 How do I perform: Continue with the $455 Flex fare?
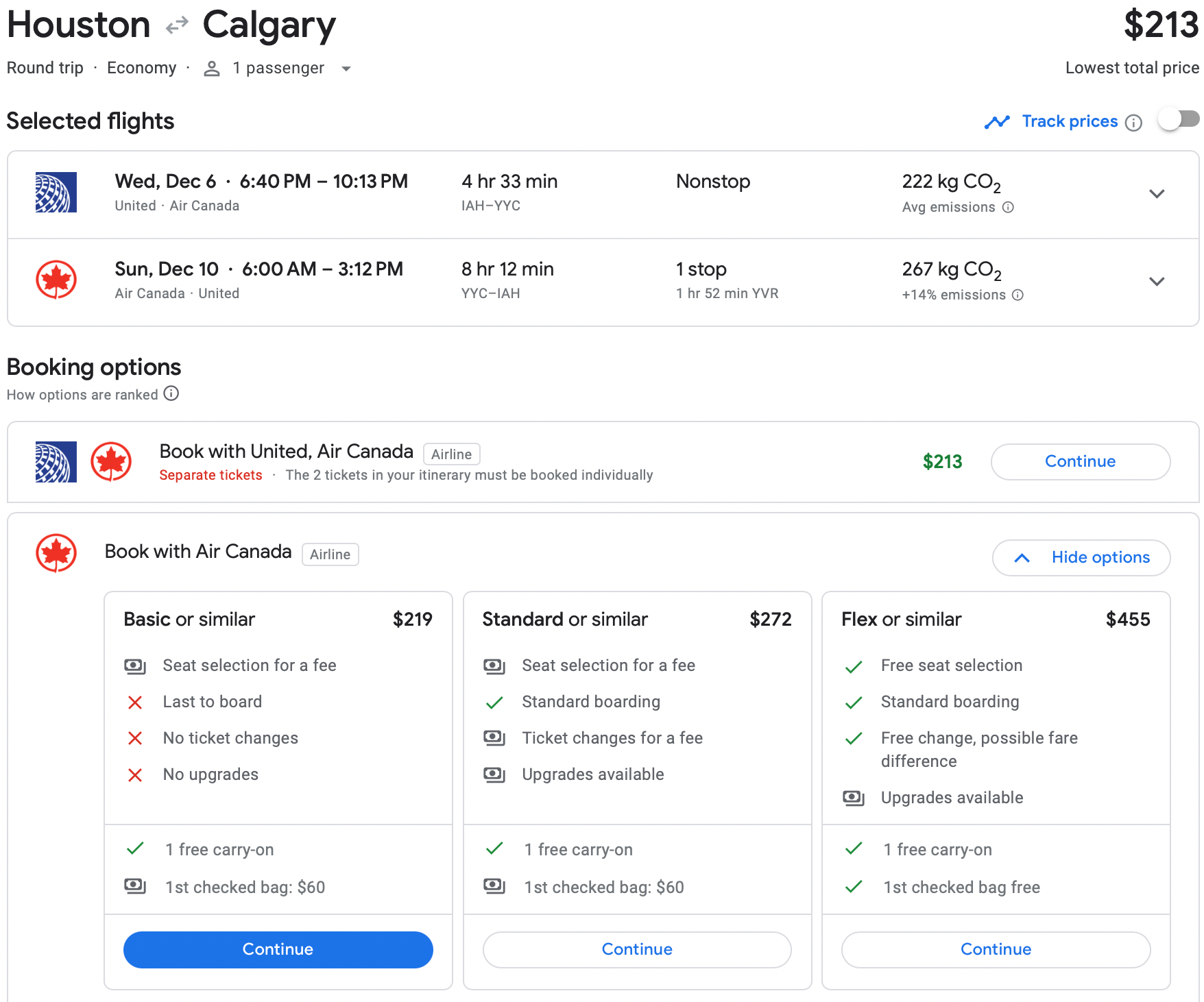pyautogui.click(x=996, y=949)
